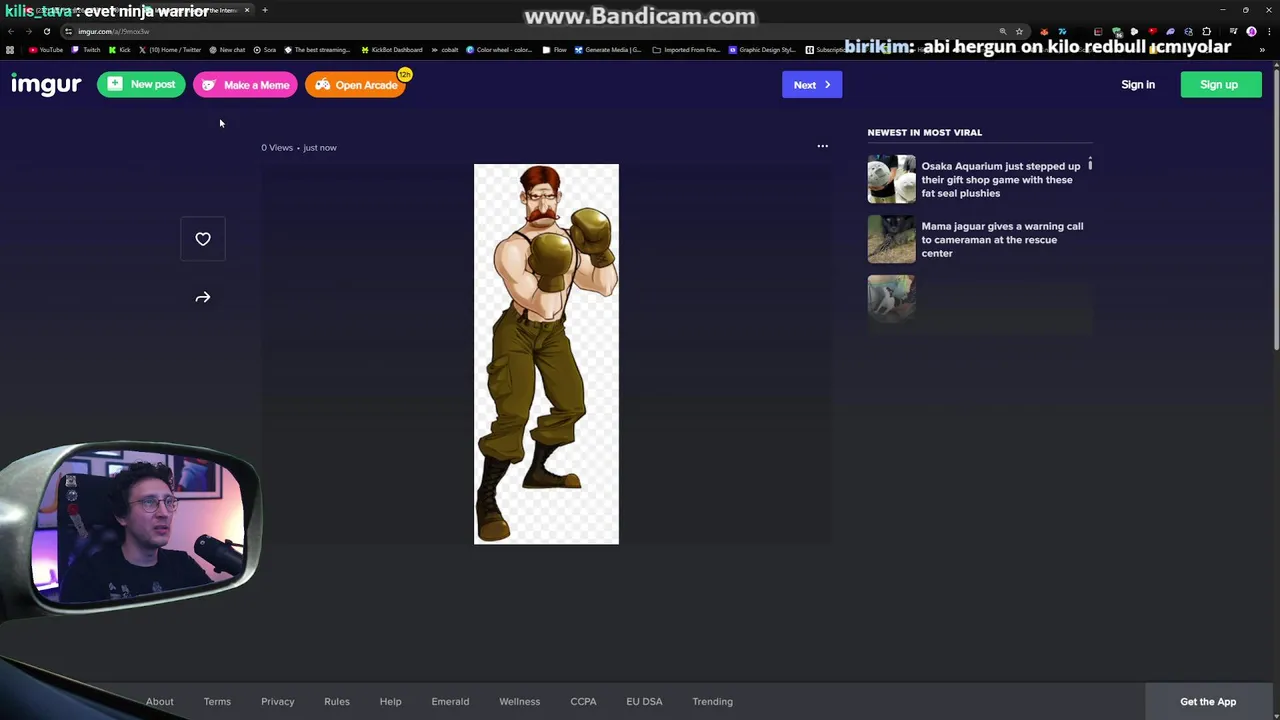
Task: Click the imgur logo to go home
Action: tap(46, 85)
